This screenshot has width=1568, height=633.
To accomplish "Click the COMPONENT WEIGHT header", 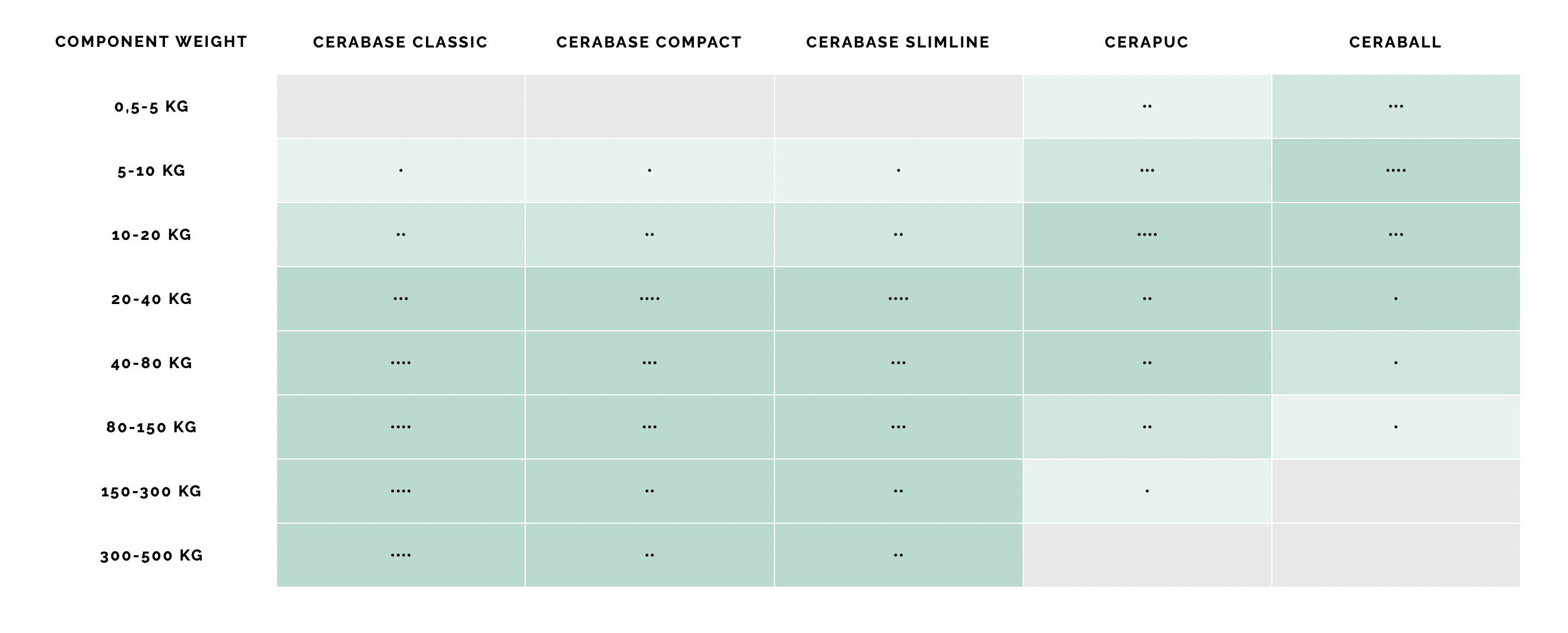I will coord(151,42).
